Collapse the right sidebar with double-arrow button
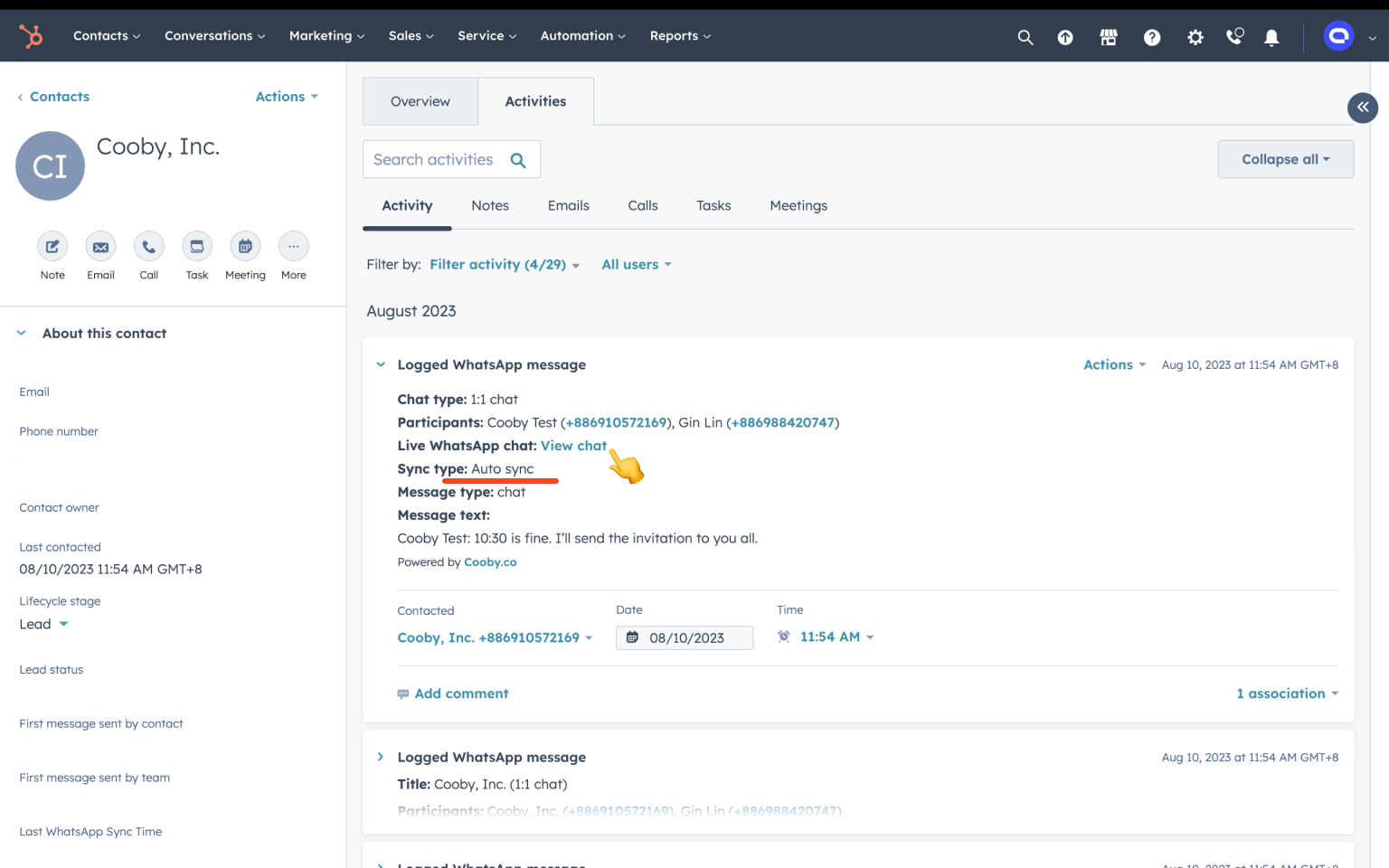 (1363, 108)
